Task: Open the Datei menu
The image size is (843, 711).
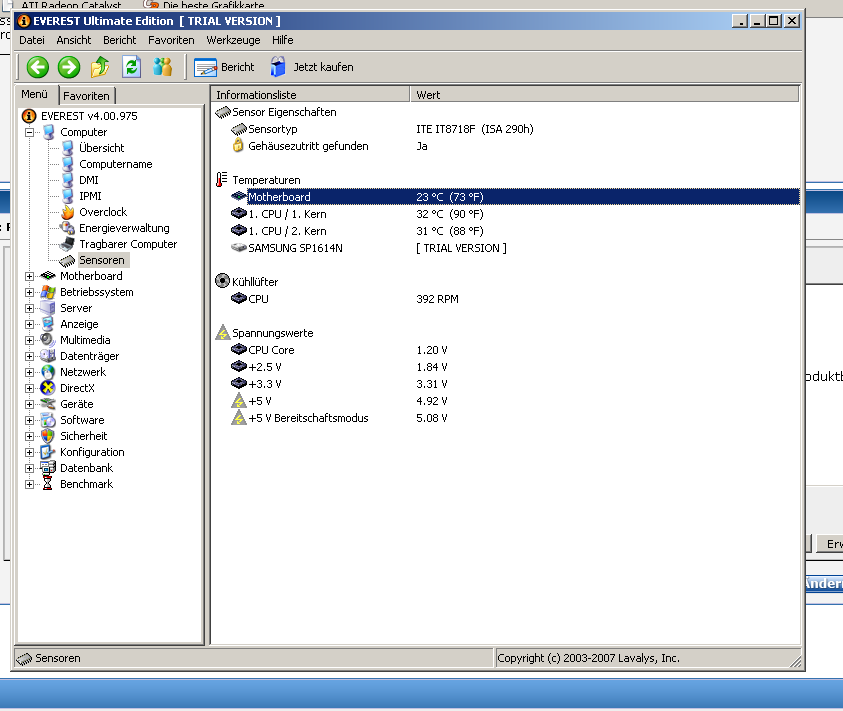Action: (x=32, y=40)
